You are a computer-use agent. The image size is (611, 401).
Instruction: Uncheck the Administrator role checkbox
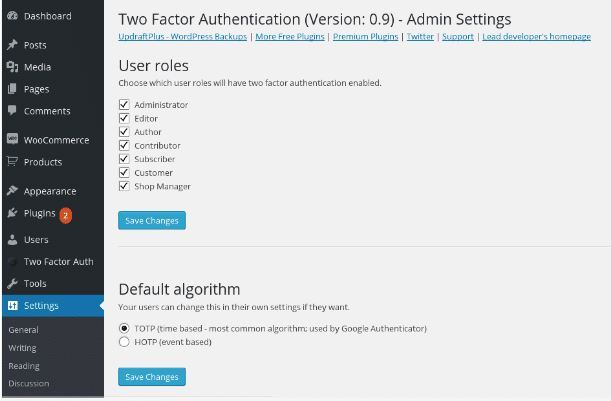pos(125,105)
